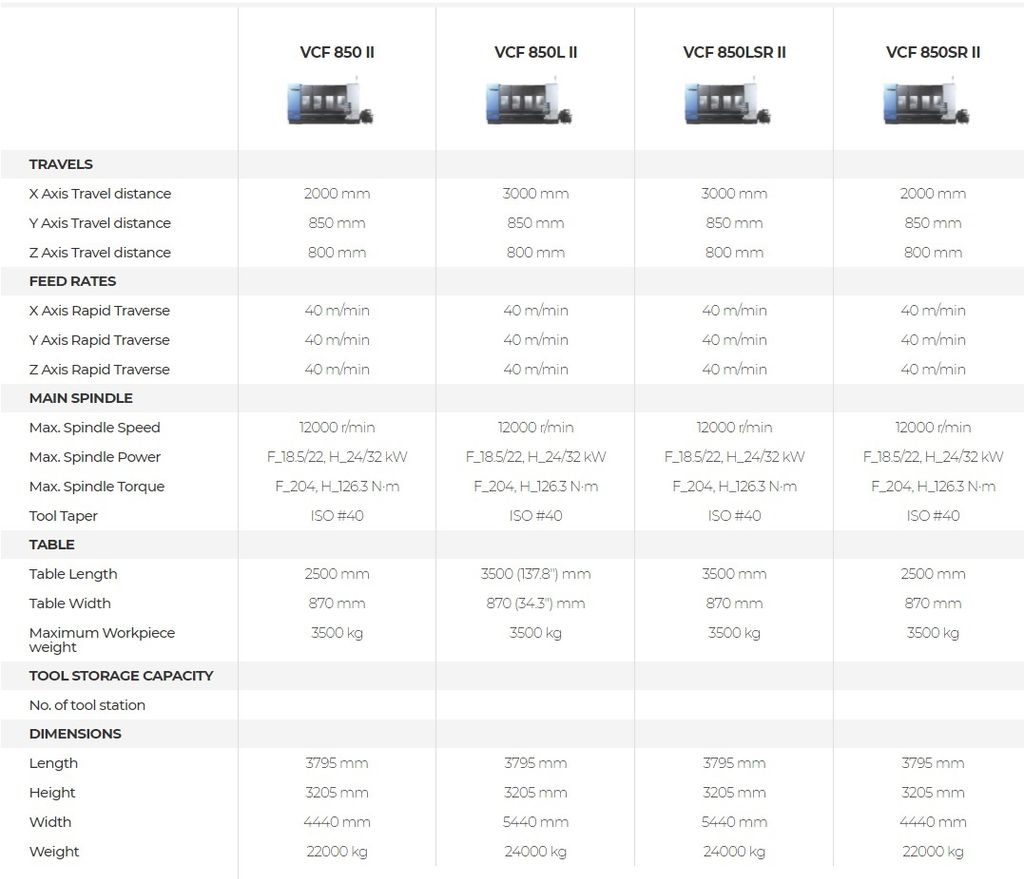
Task: Click ISO #40 tool taper for VCF 850 II
Action: click(x=337, y=515)
